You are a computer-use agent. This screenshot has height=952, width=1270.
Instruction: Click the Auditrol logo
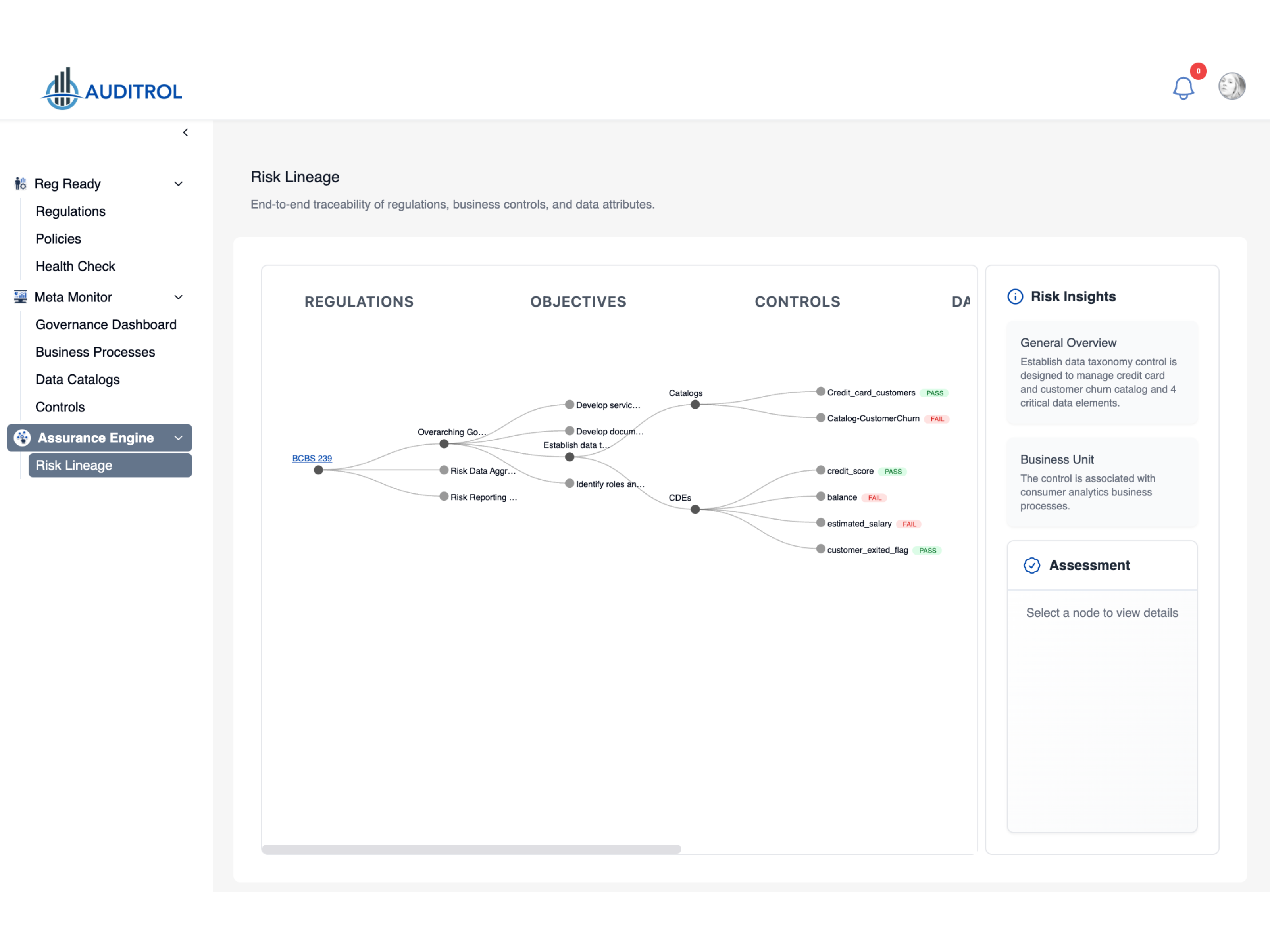point(112,90)
